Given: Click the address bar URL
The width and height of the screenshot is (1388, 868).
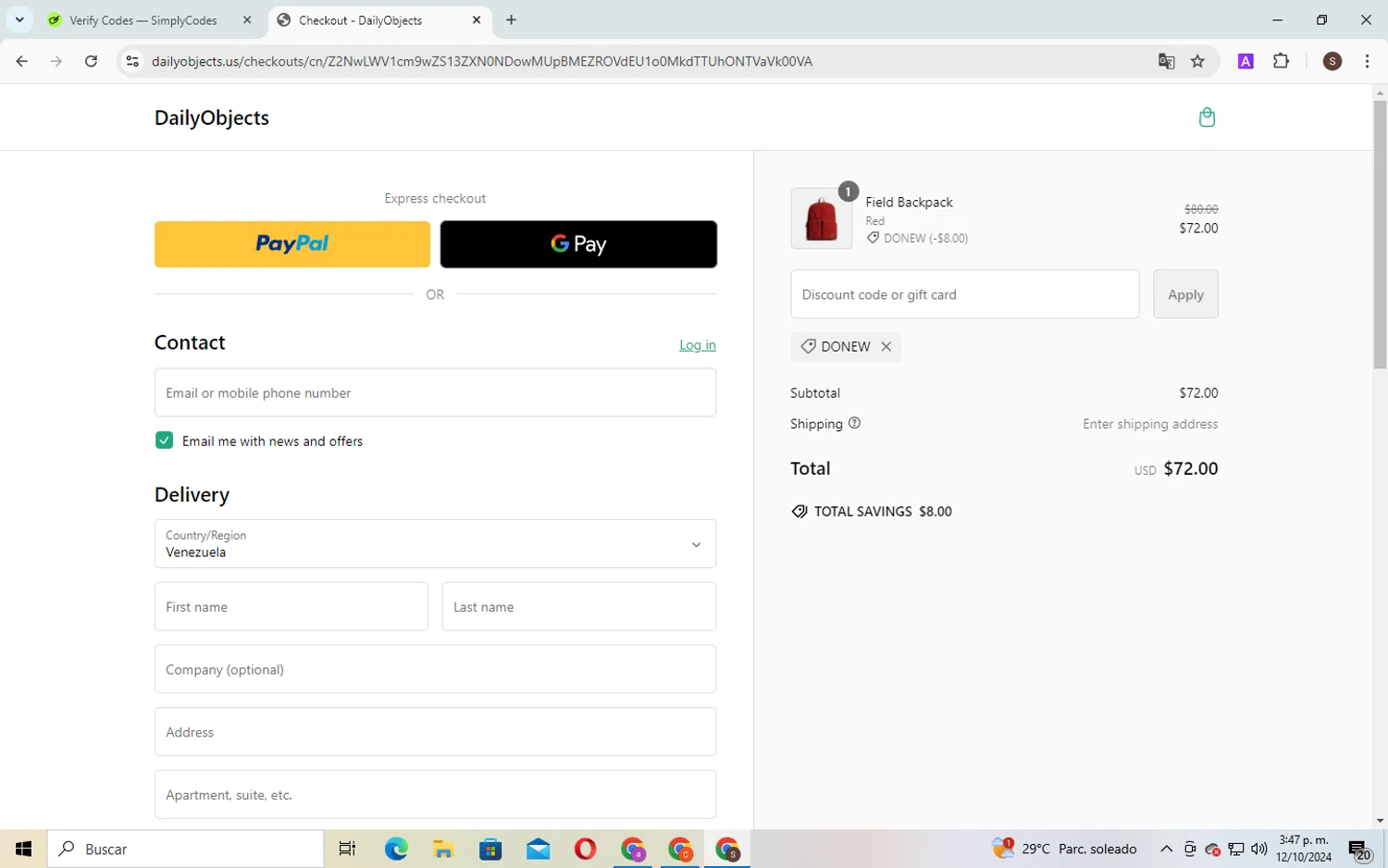Looking at the screenshot, I should coord(482,61).
